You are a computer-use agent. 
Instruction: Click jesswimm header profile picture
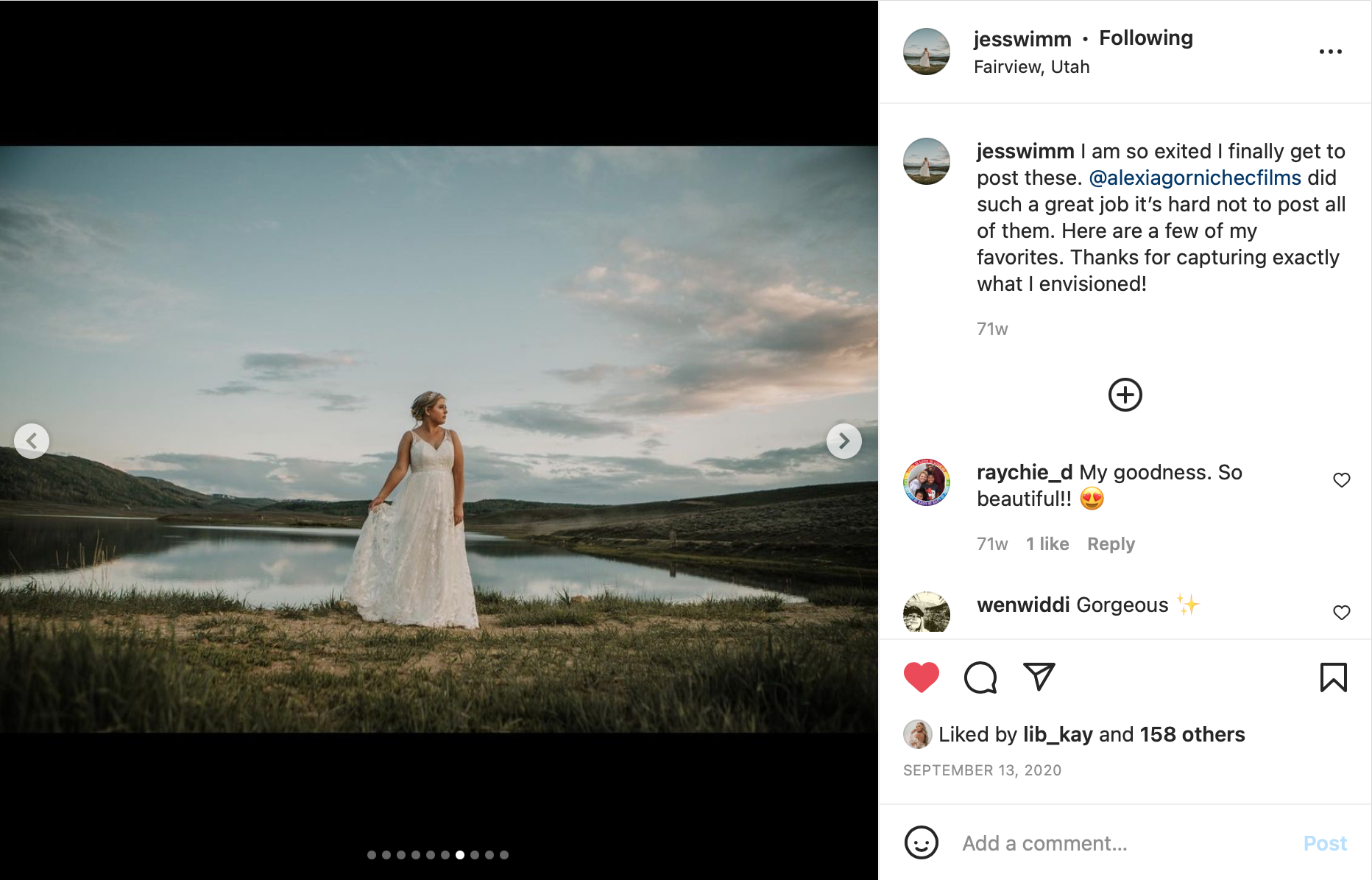click(x=927, y=52)
